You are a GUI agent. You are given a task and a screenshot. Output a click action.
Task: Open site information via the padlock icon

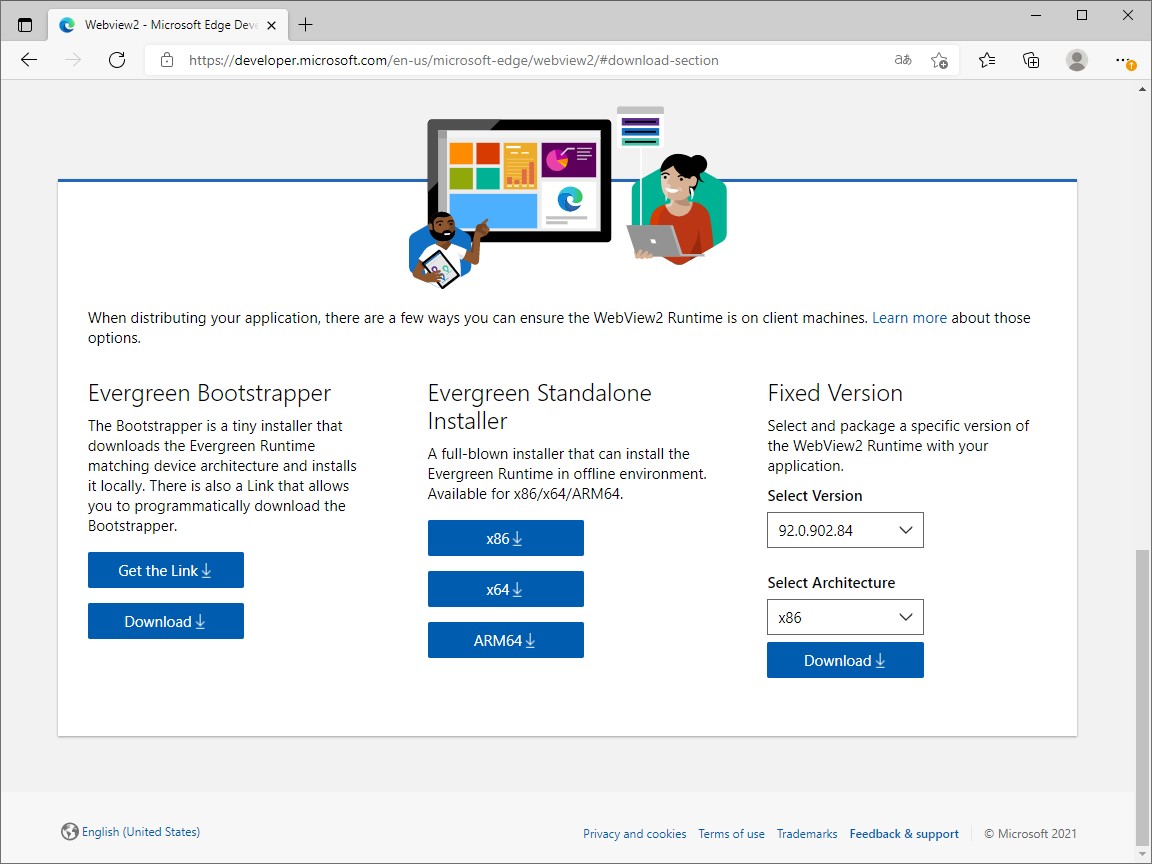click(165, 60)
